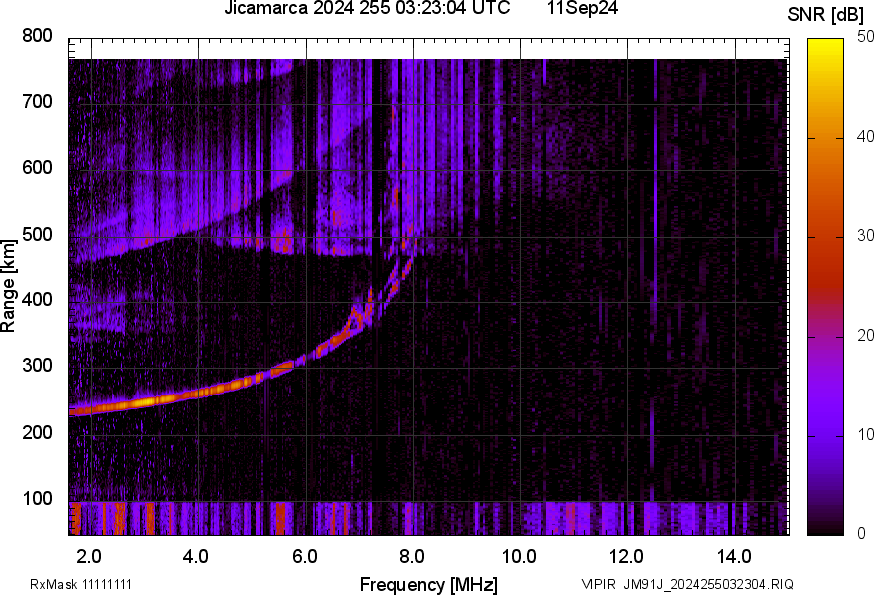
Task: Click the '14.0' frequency tick label
Action: pyautogui.click(x=734, y=557)
